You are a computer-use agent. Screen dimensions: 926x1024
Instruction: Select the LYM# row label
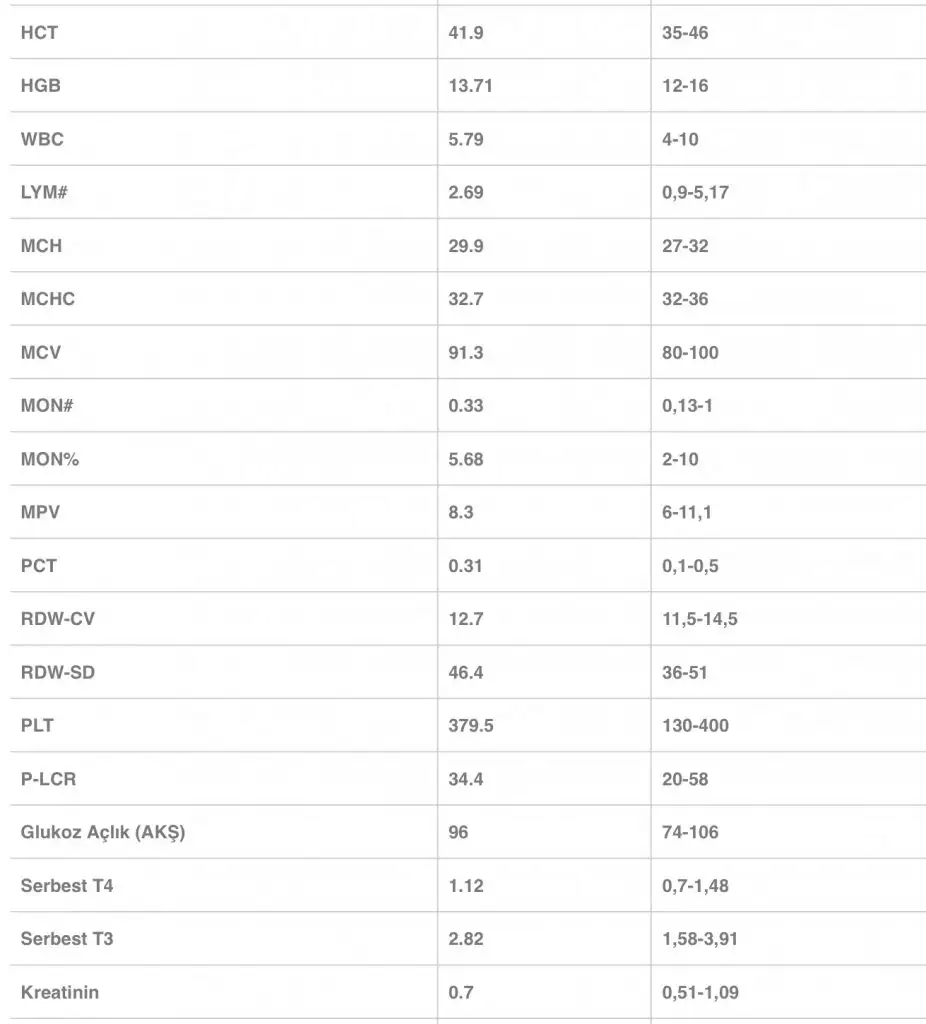44,192
